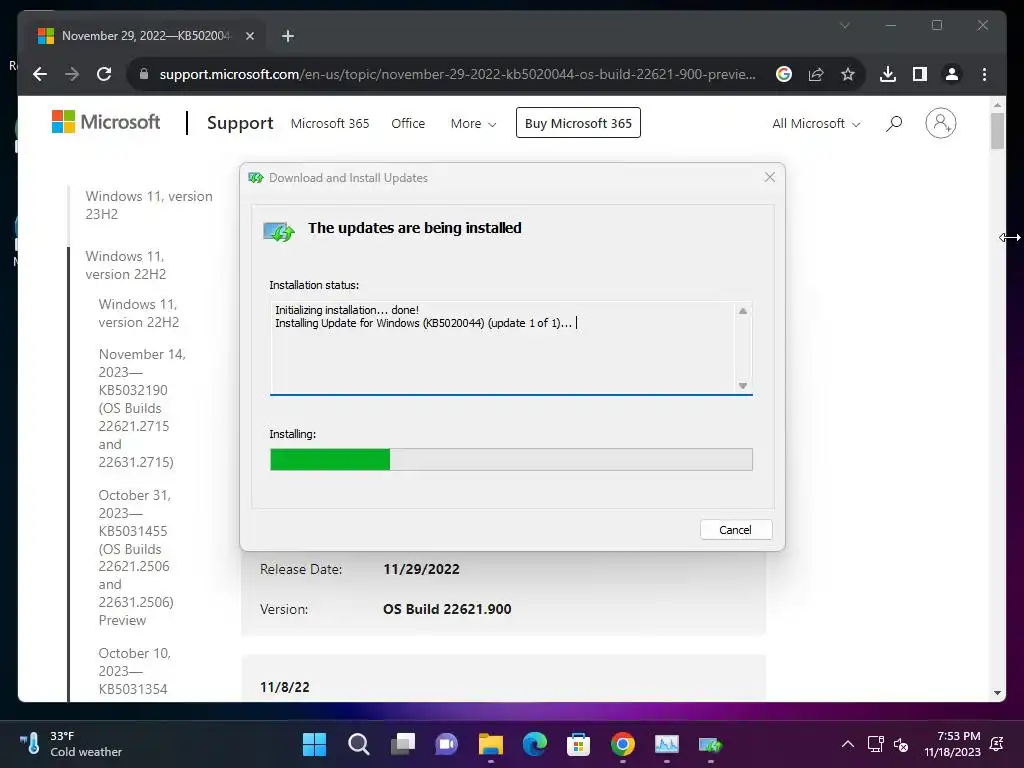1024x768 pixels.
Task: Click 'OS Build 22621.900' version text
Action: coord(447,609)
